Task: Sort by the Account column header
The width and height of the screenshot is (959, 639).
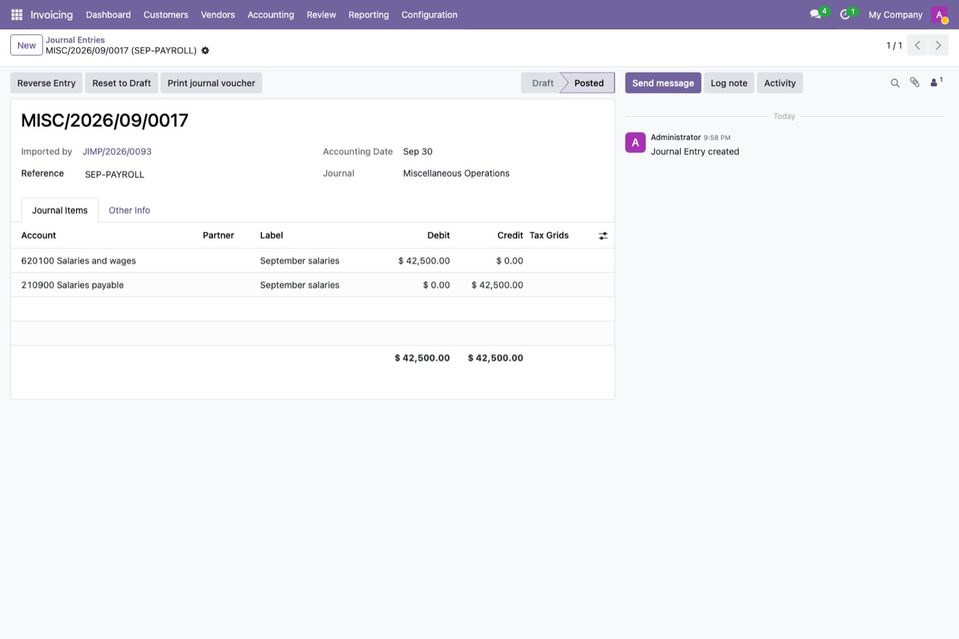Action: (x=39, y=235)
